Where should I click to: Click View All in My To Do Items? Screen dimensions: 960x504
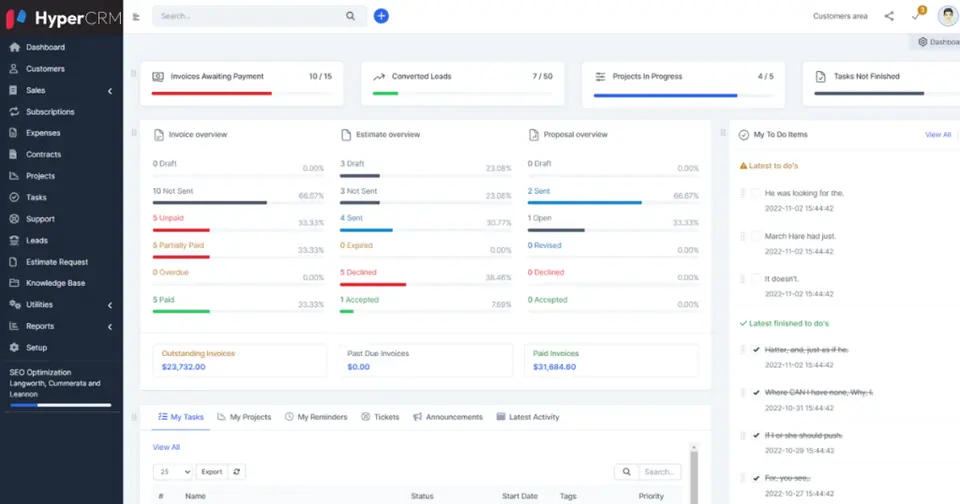click(937, 135)
